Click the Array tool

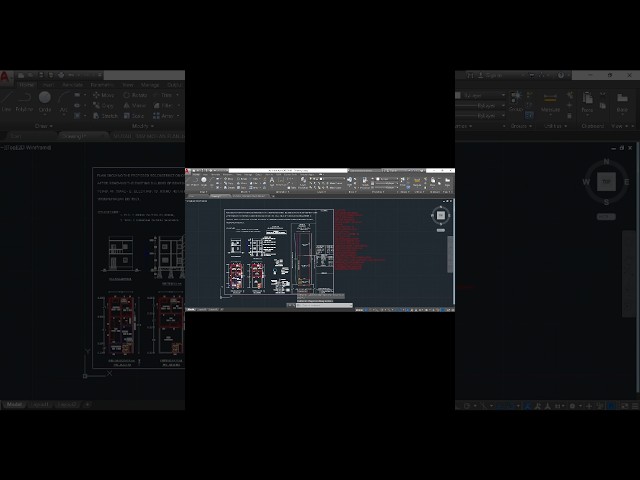pyautogui.click(x=163, y=116)
